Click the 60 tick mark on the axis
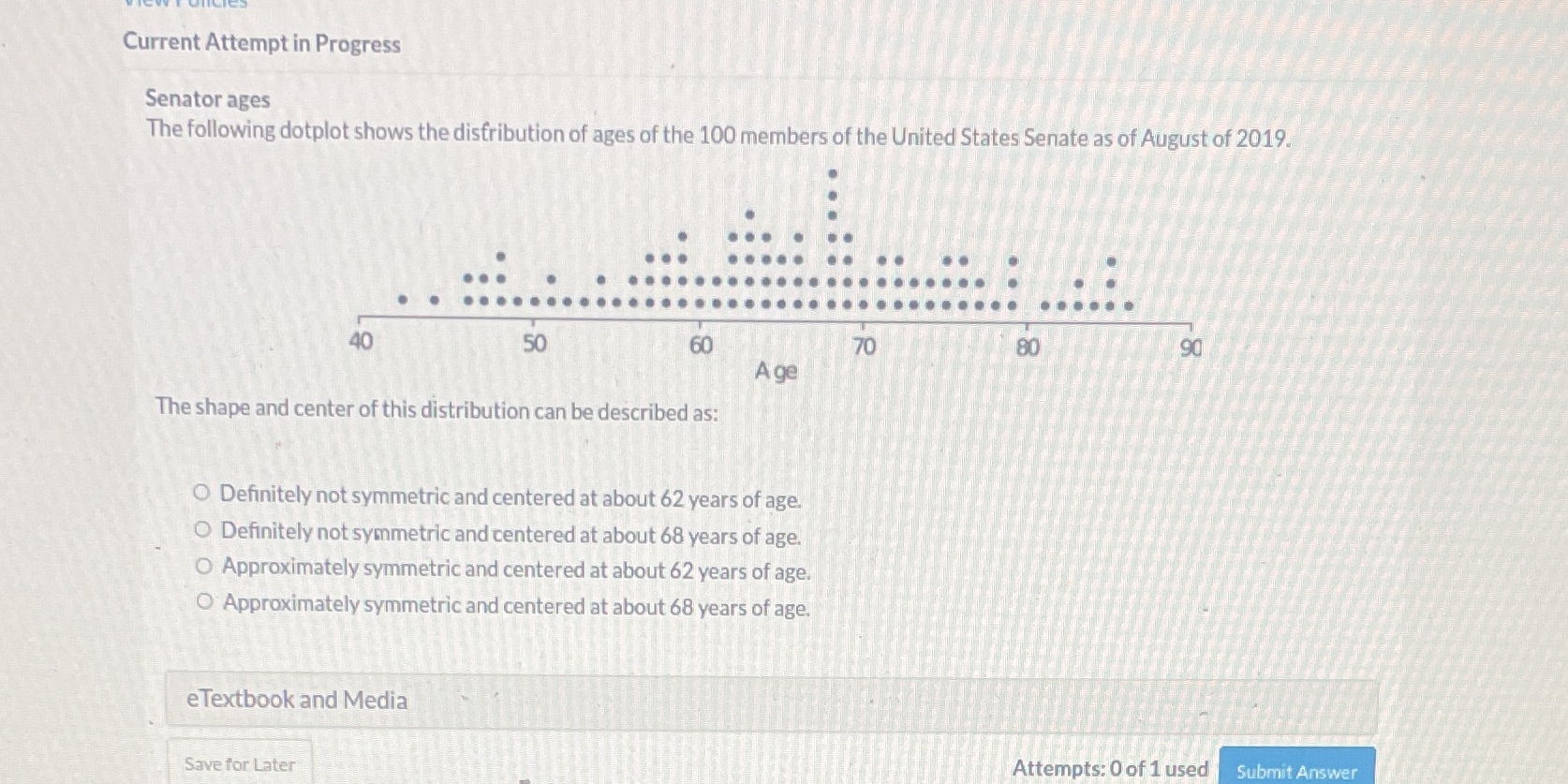Image resolution: width=1568 pixels, height=784 pixels. pyautogui.click(x=701, y=323)
